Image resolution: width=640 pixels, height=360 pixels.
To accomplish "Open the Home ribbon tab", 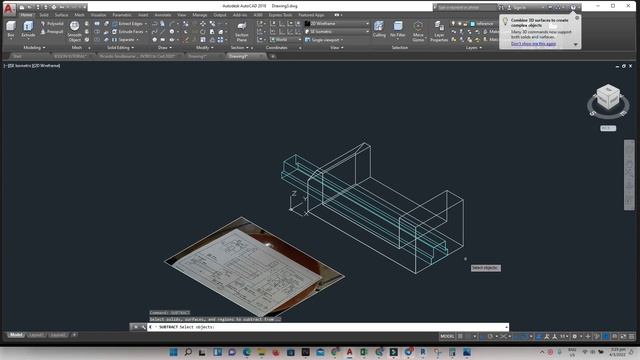I will [x=26, y=15].
